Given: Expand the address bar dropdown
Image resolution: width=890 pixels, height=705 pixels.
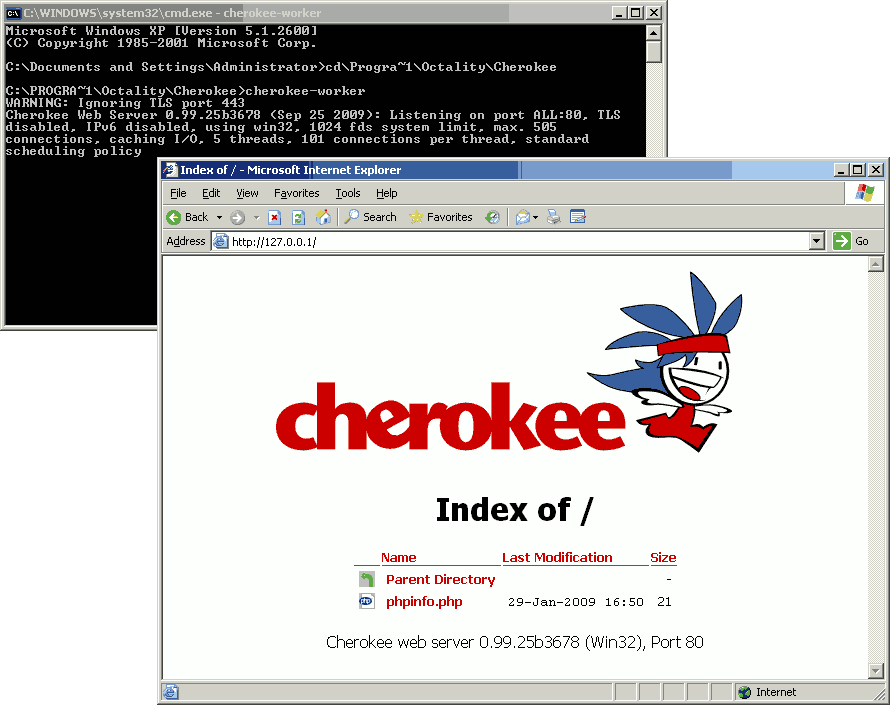Looking at the screenshot, I should (816, 241).
